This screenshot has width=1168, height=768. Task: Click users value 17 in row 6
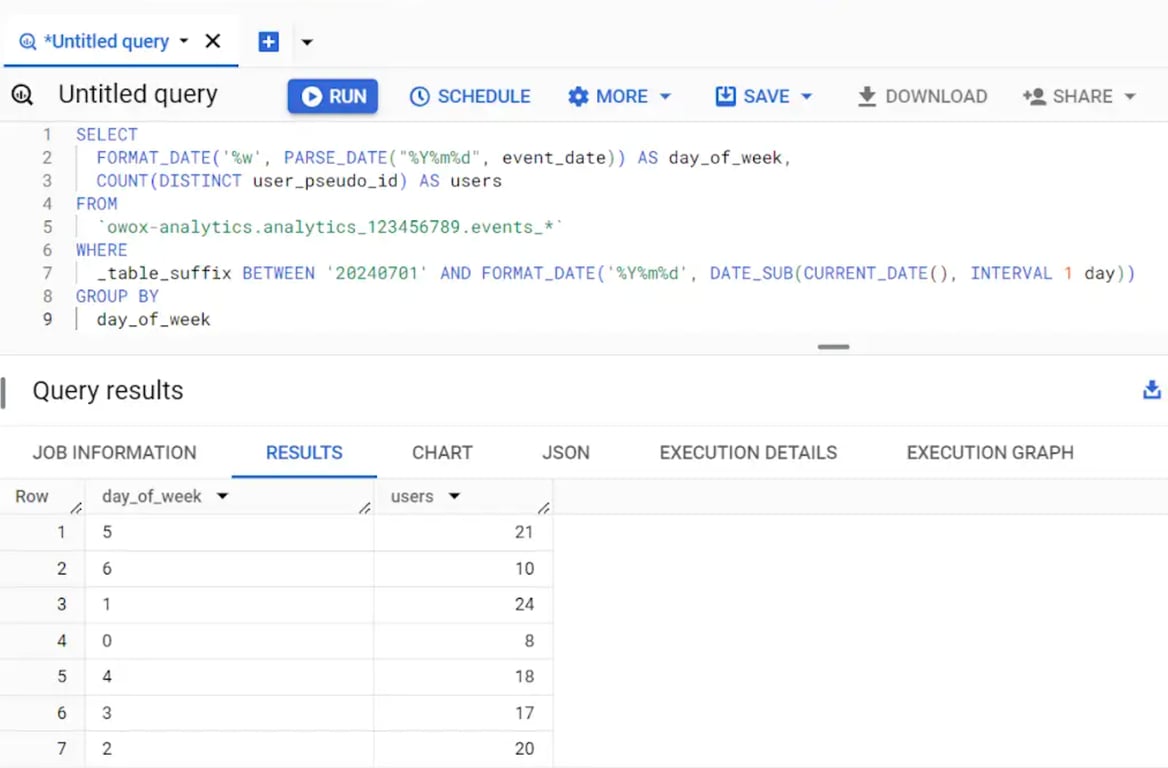(x=524, y=713)
